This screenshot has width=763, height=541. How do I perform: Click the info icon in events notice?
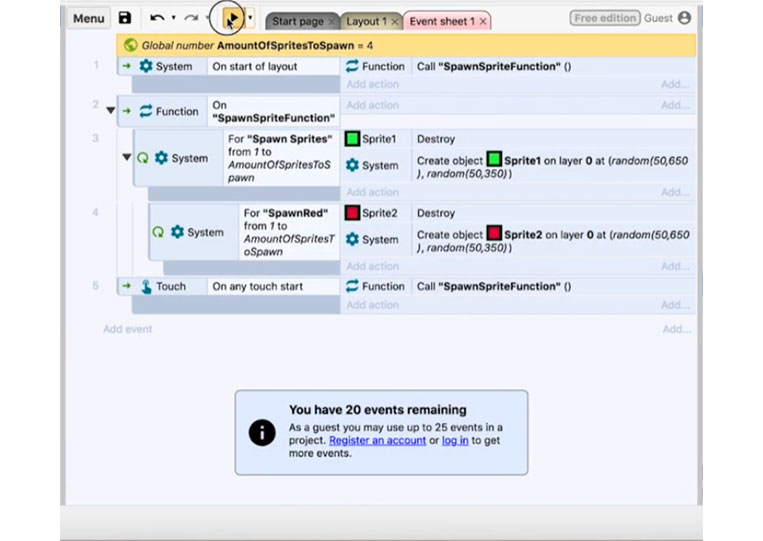pyautogui.click(x=262, y=433)
